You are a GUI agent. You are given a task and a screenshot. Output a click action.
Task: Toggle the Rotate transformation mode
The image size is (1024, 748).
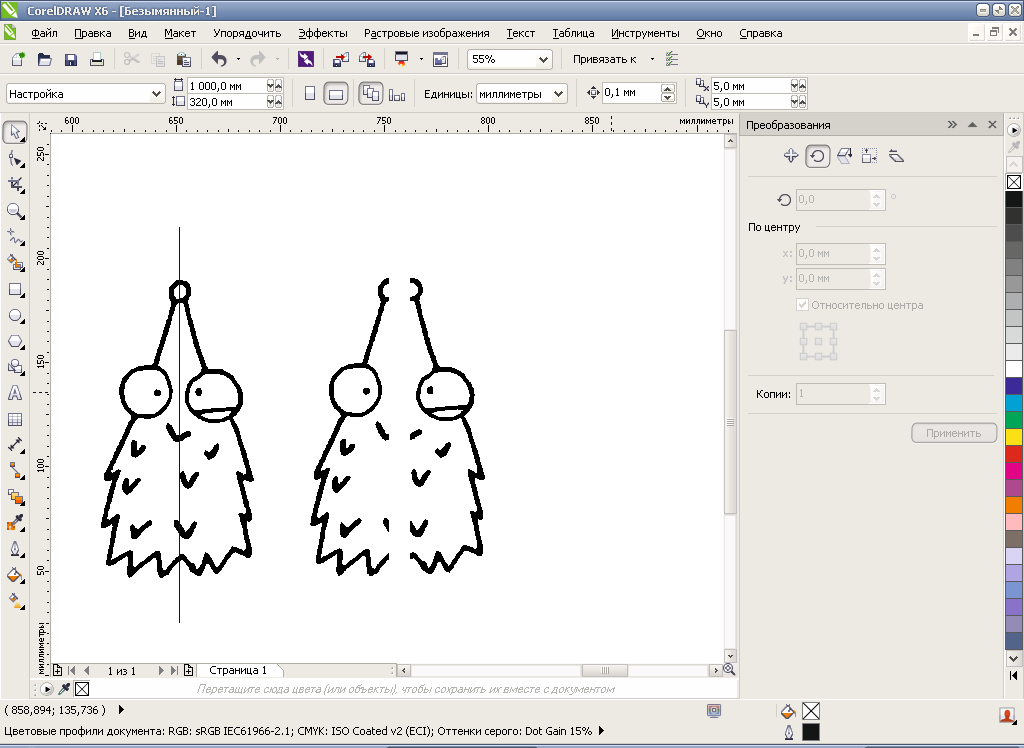pyautogui.click(x=817, y=155)
